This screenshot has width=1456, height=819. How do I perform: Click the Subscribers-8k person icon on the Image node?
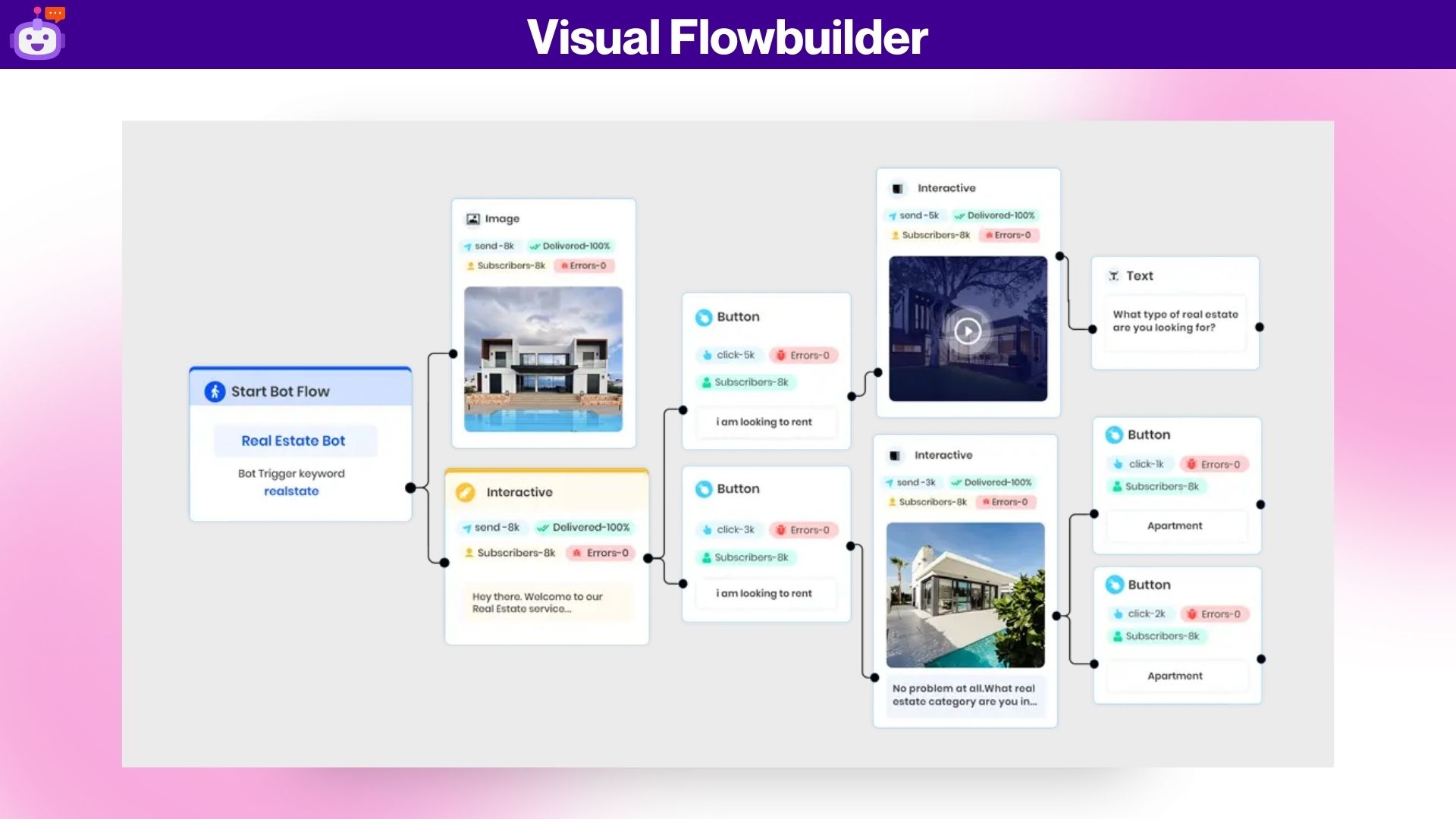(x=471, y=265)
